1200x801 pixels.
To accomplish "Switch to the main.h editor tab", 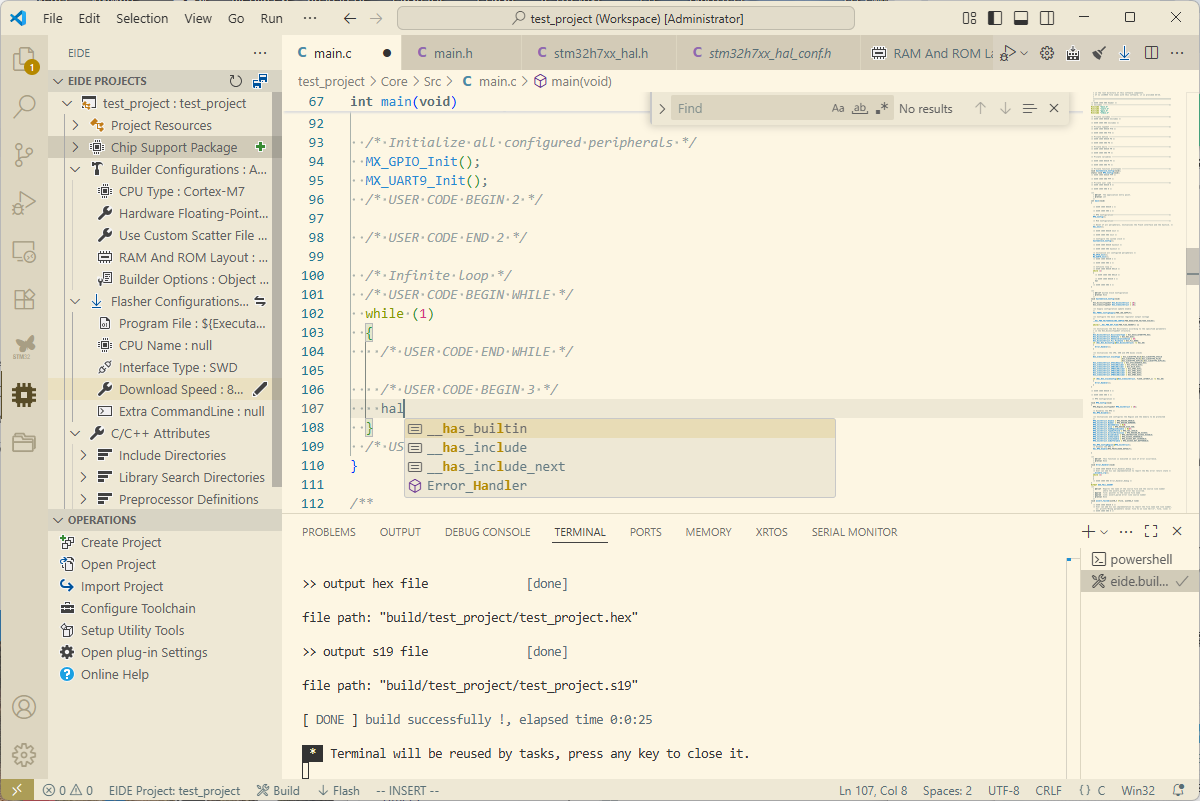I will (x=461, y=53).
